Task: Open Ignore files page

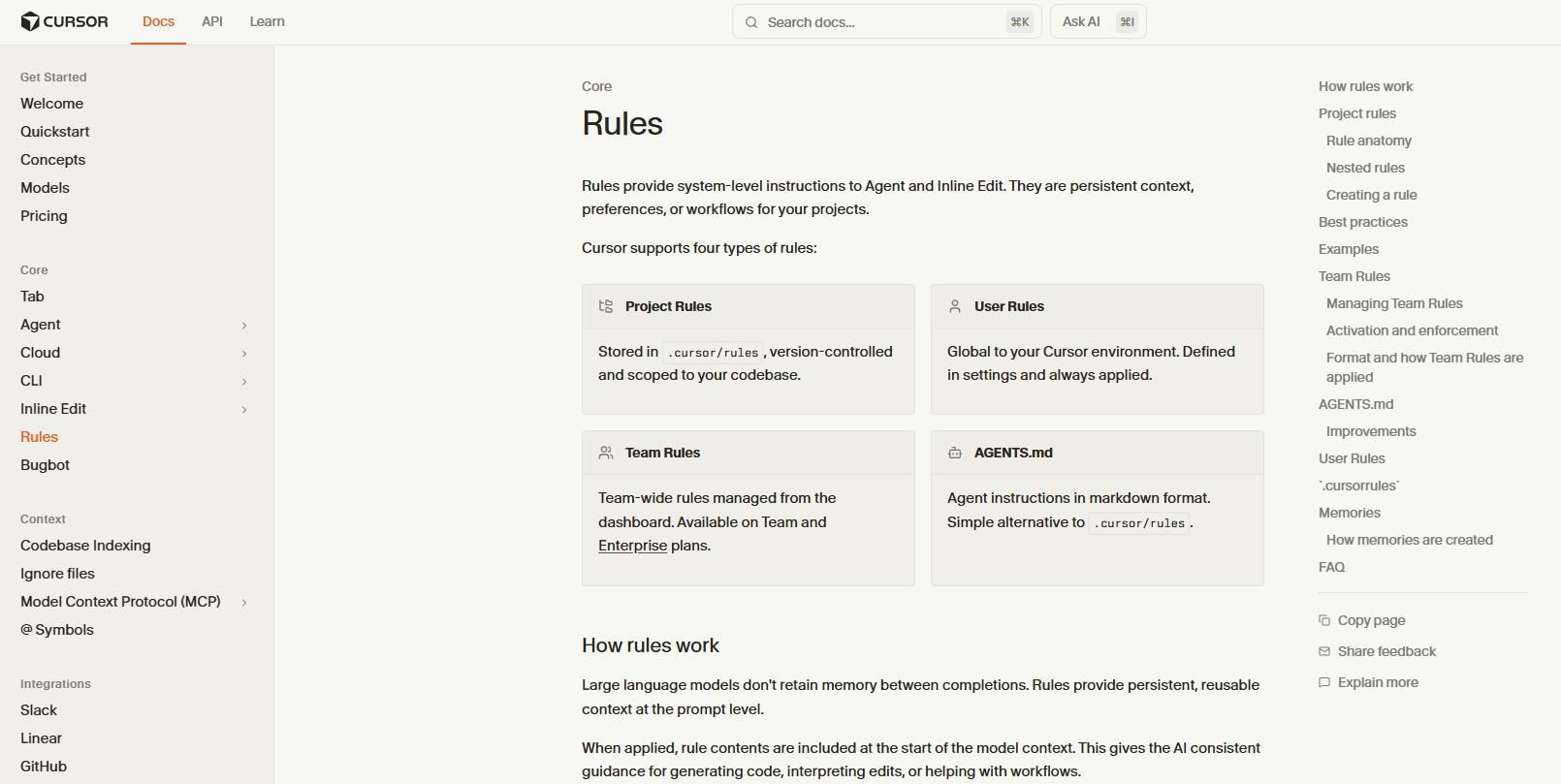Action: click(57, 574)
